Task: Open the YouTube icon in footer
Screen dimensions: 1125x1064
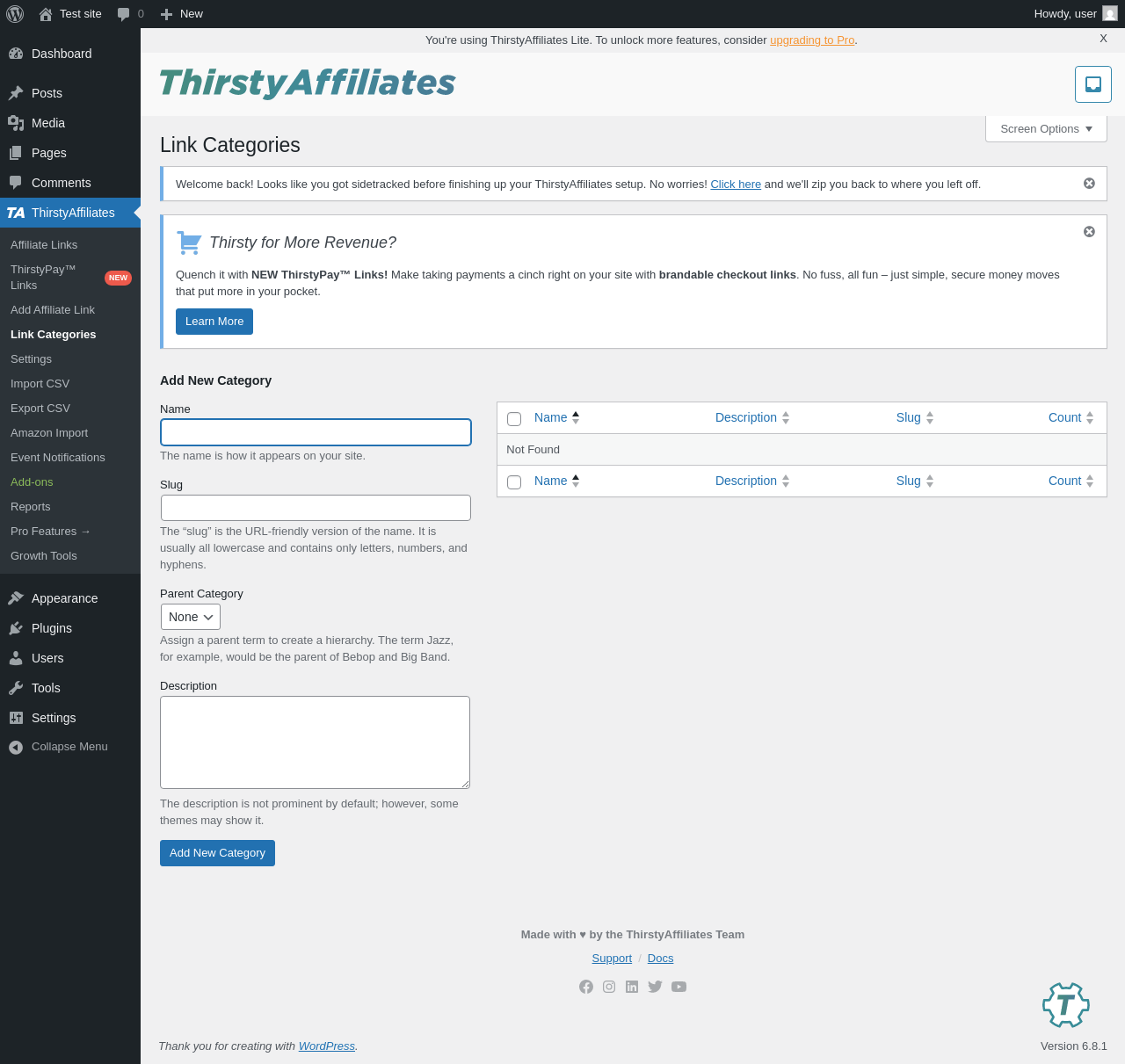Action: 679,987
